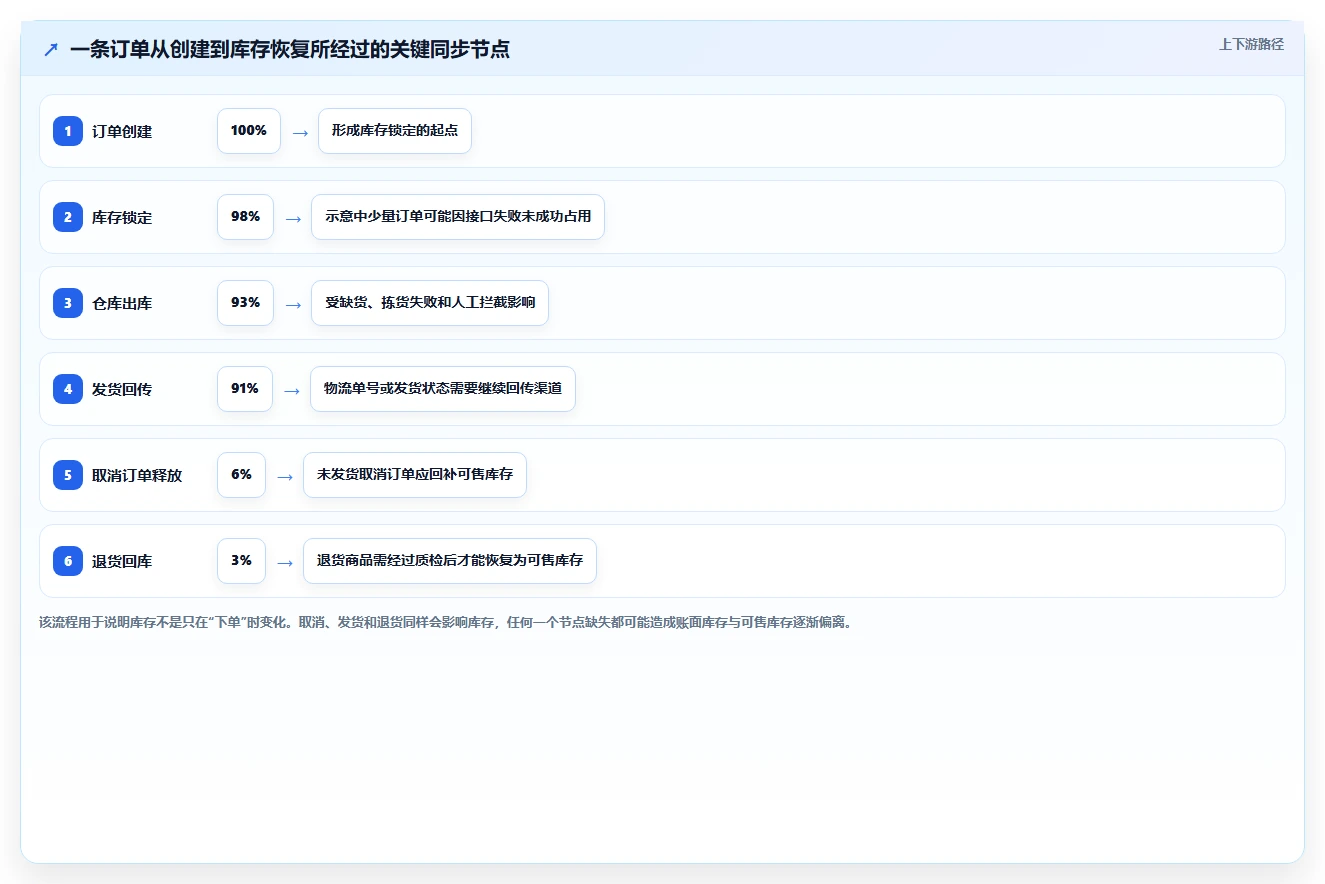Select step badge 2 for 库存锁定
This screenshot has height=884, width=1325.
pyautogui.click(x=68, y=217)
